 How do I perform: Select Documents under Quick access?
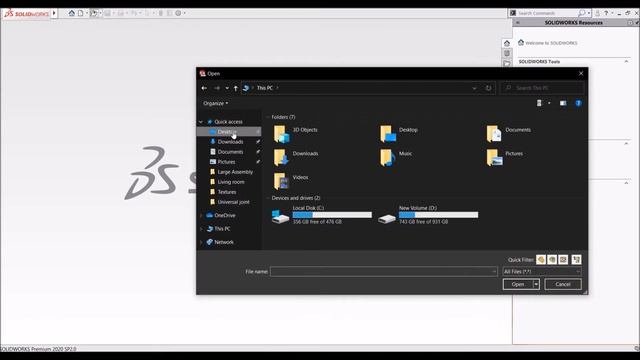pyautogui.click(x=229, y=152)
